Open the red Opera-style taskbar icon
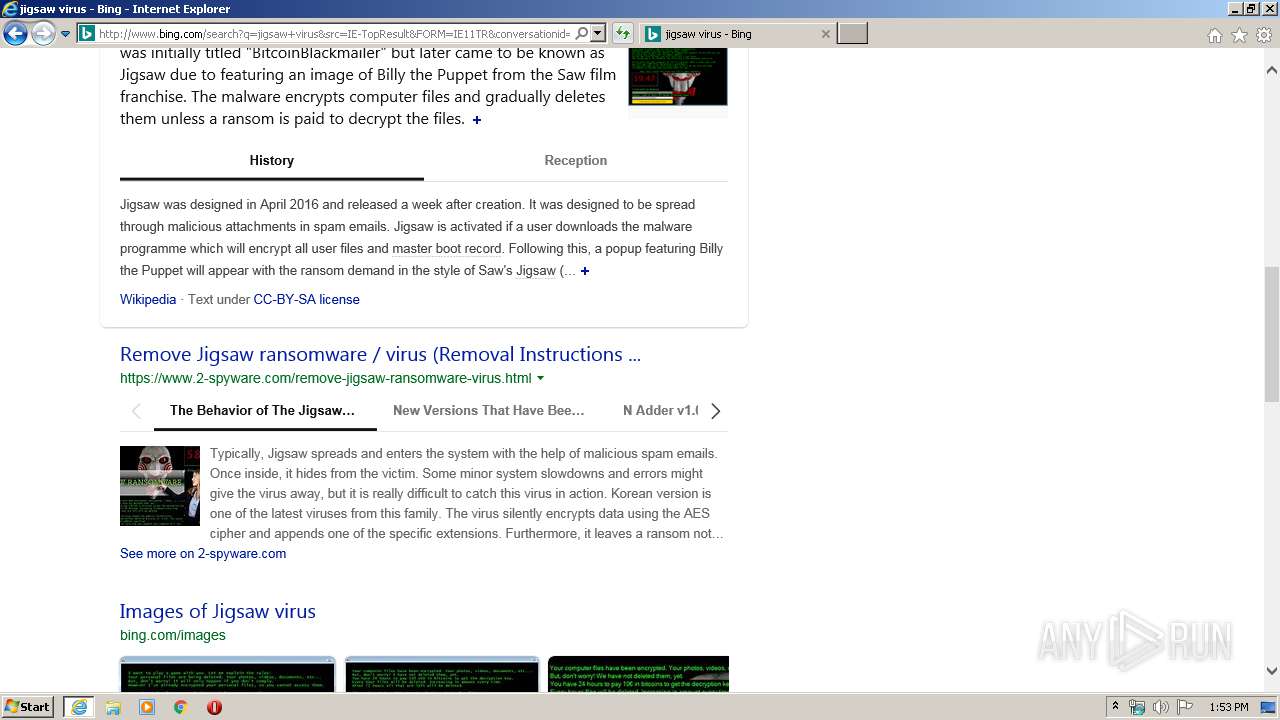Screen dimensions: 1280x720 [214, 707]
